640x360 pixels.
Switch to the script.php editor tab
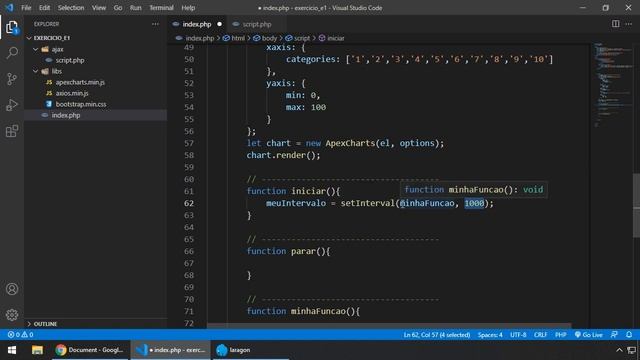click(x=256, y=24)
